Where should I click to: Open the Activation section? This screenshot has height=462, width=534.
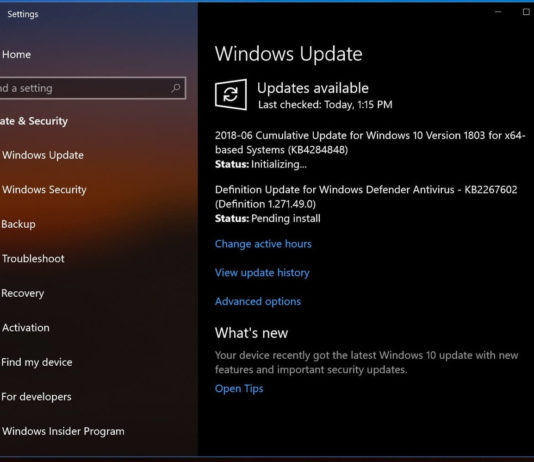tap(26, 328)
